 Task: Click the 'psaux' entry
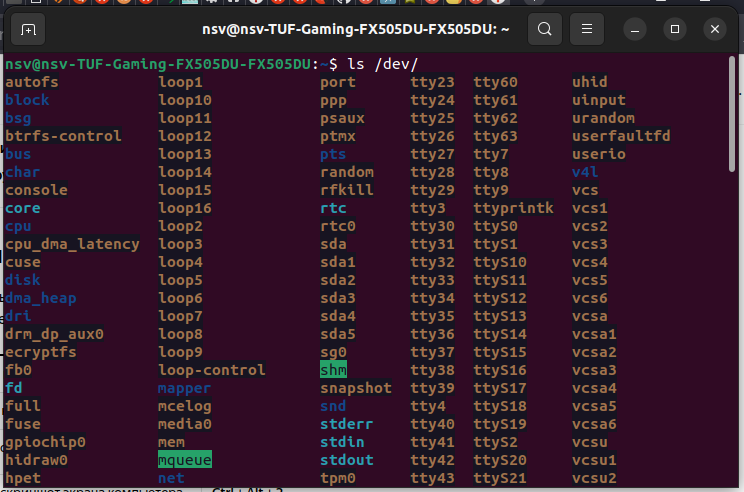coord(342,118)
